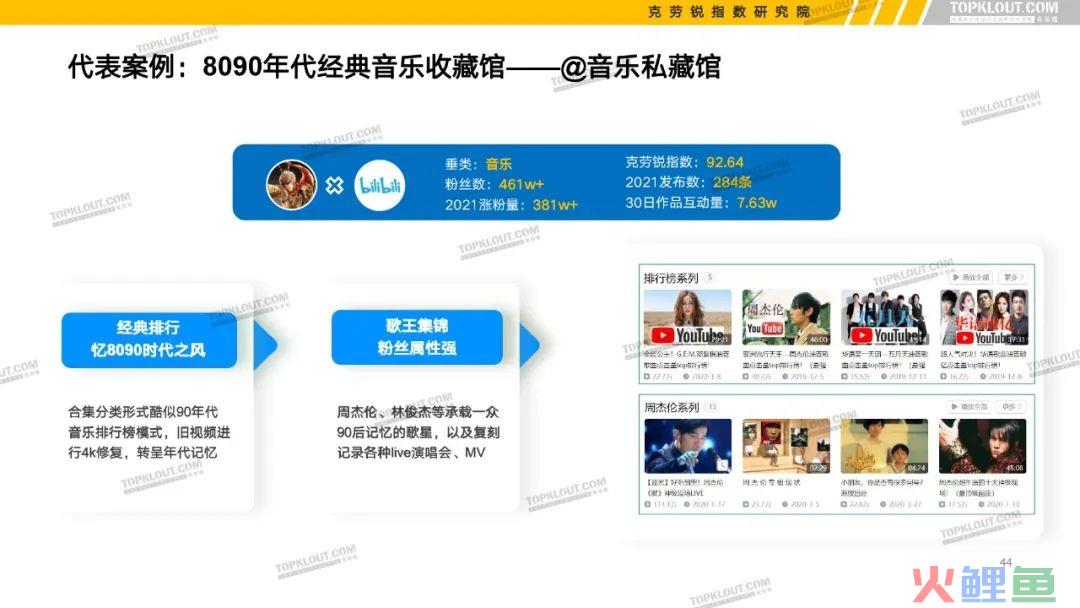1080x608 pixels.
Task: Click the 克劳锐指数：92.64 stat
Action: (684, 162)
